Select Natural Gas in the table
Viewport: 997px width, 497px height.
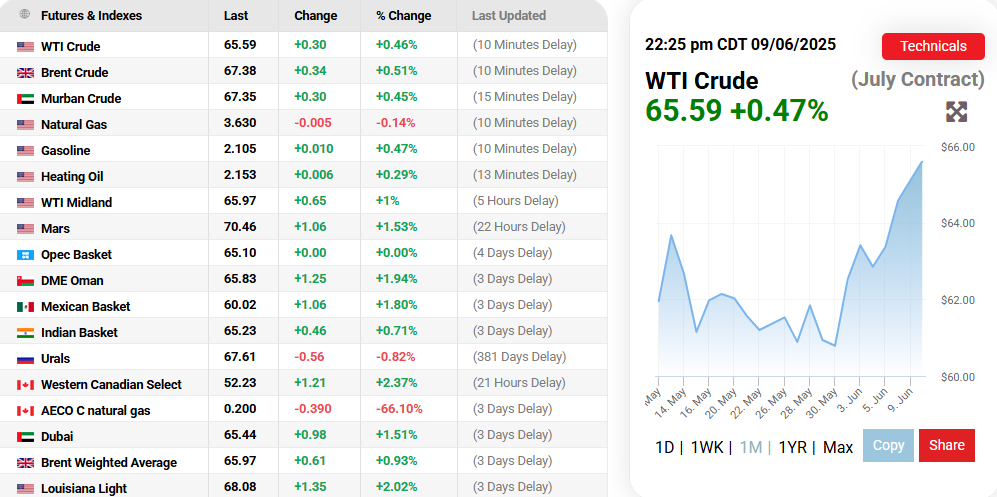tap(74, 125)
